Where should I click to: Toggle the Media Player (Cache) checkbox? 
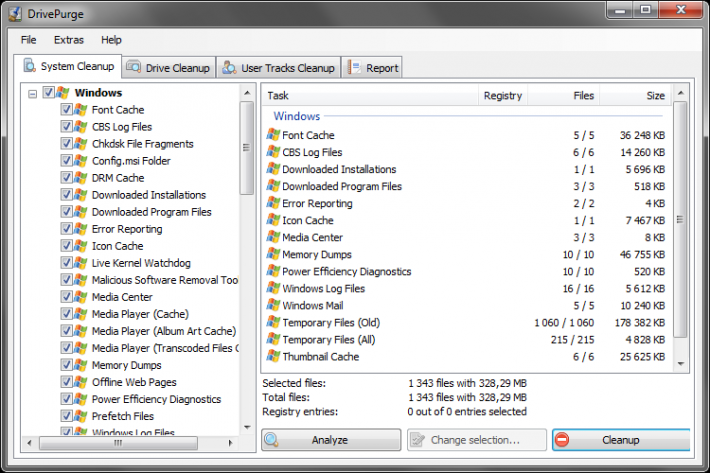[x=67, y=314]
